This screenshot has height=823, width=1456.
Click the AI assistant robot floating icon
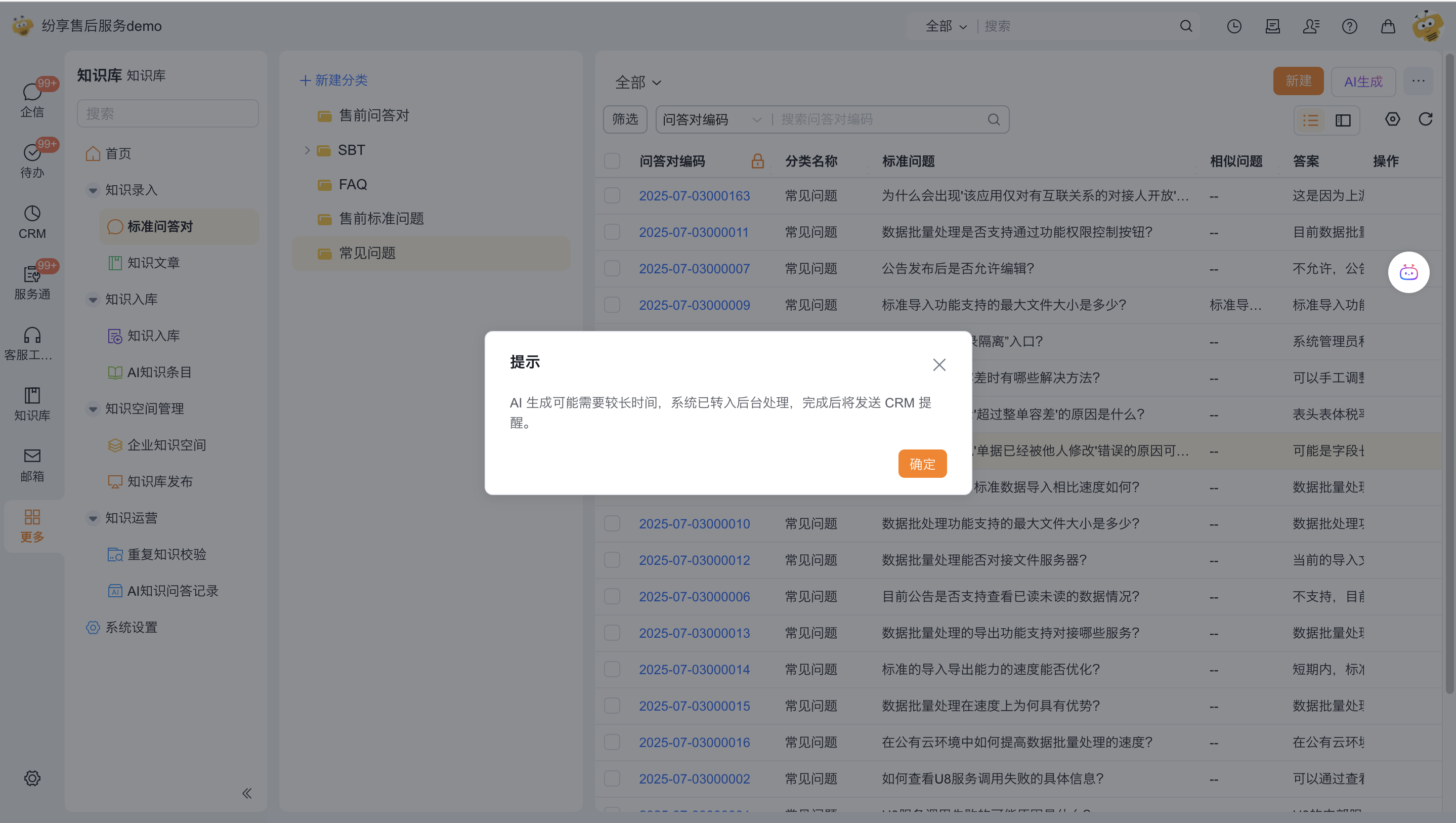[x=1408, y=273]
